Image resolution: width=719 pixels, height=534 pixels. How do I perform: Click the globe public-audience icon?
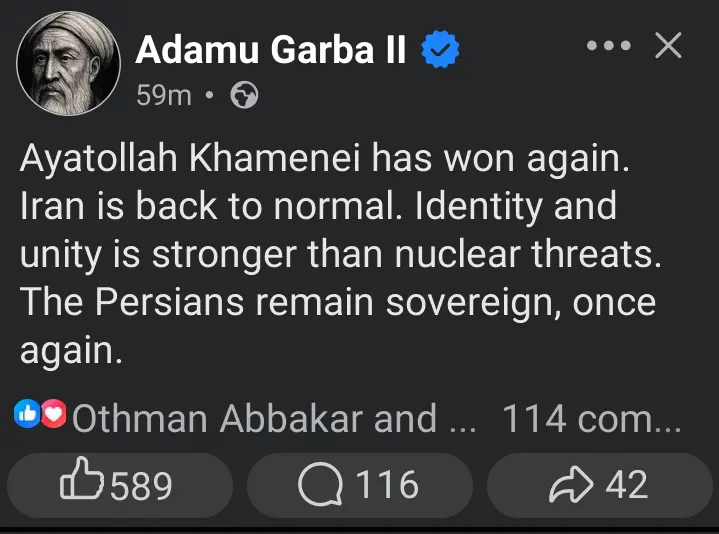[x=244, y=96]
